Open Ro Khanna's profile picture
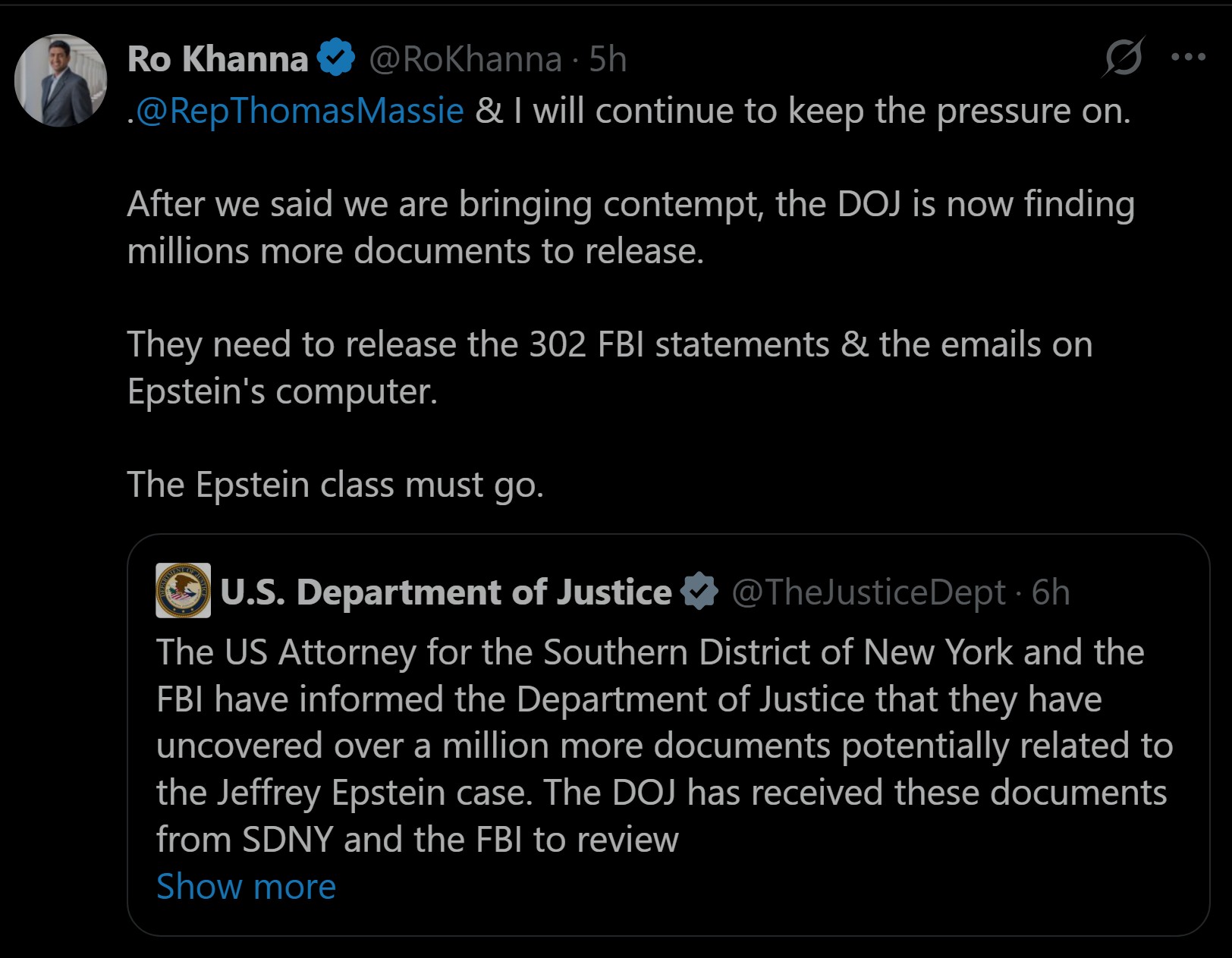The width and height of the screenshot is (1232, 958). [61, 80]
